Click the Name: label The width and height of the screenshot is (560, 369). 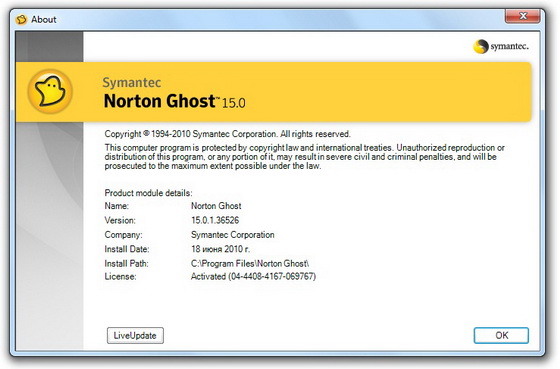point(116,206)
